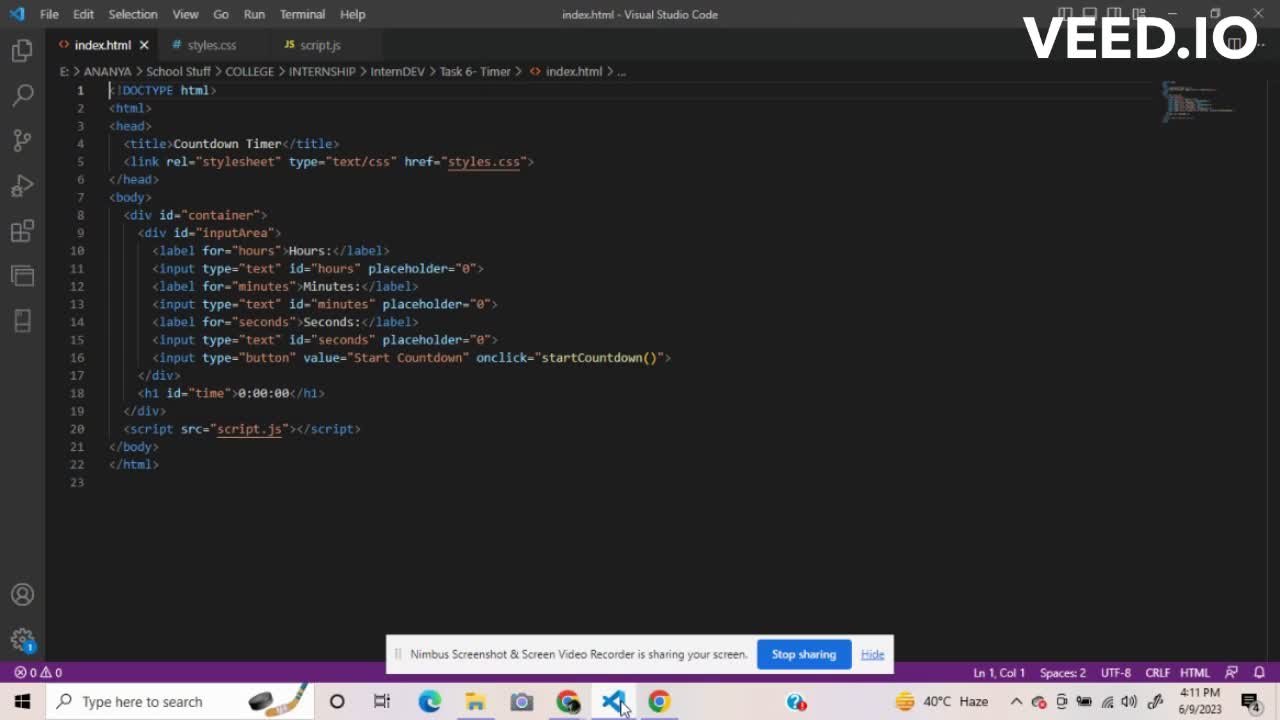Screen dimensions: 1280x720
Task: Click the breadcrumb ellipsis symbol entry
Action: (x=621, y=72)
